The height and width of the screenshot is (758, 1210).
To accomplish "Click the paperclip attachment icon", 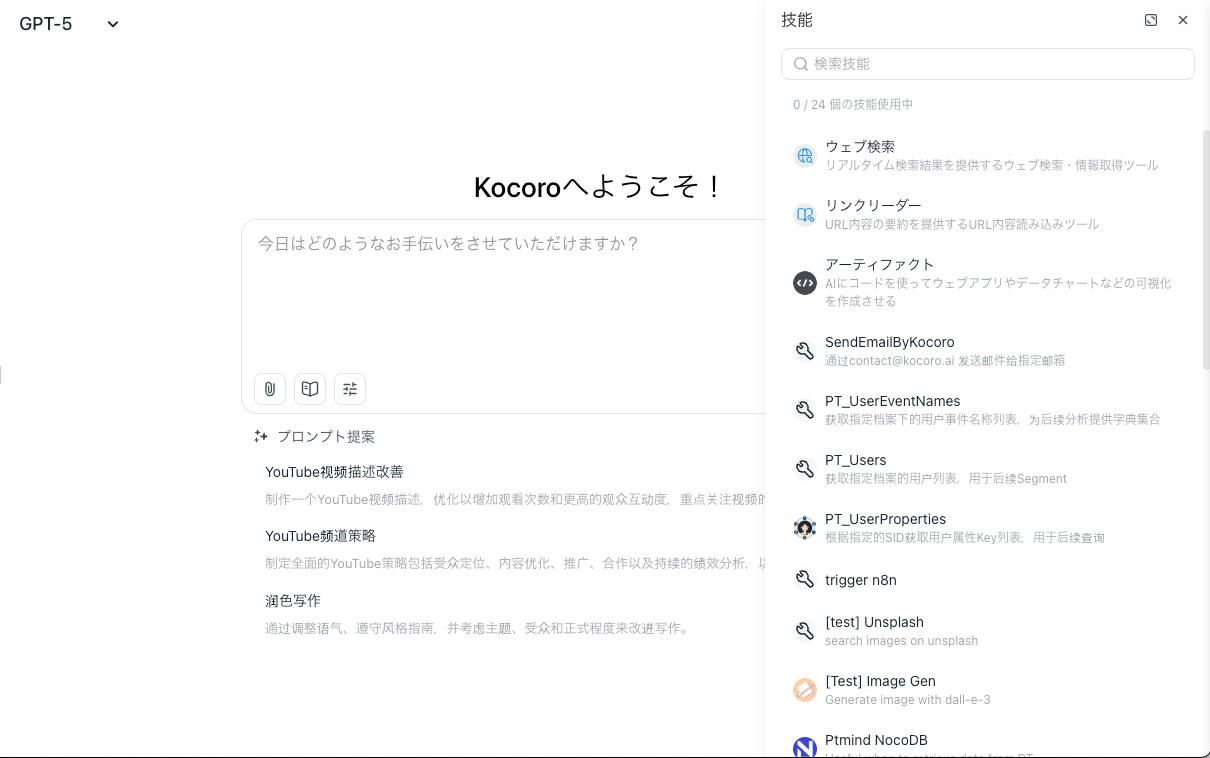I will (270, 389).
